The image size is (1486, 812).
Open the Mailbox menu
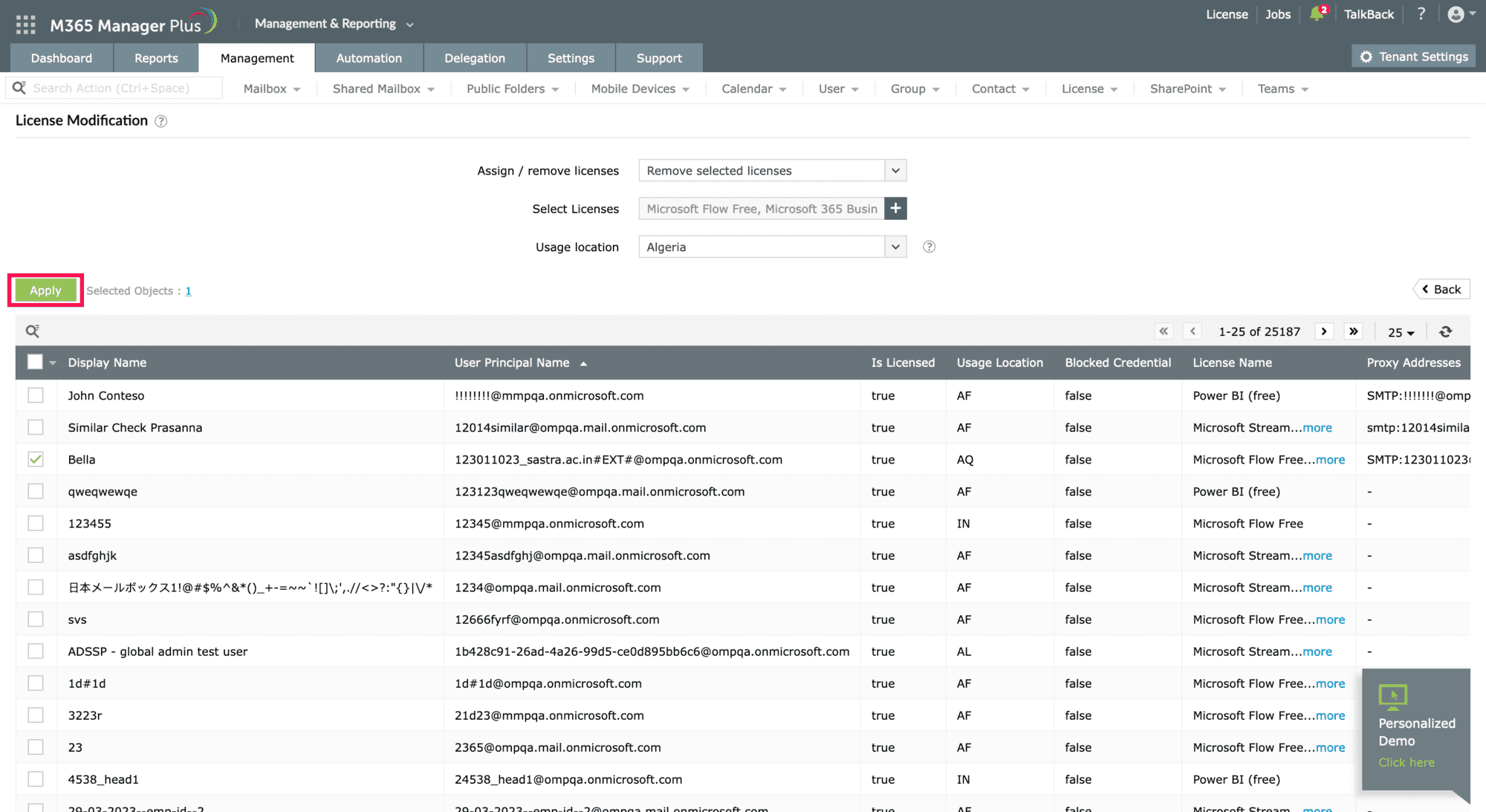pyautogui.click(x=271, y=88)
